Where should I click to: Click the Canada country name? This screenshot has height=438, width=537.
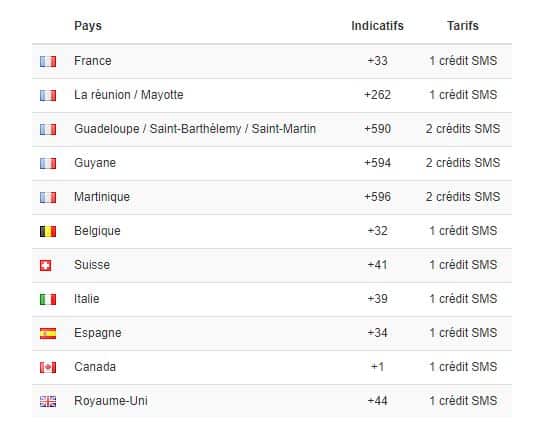click(95, 367)
